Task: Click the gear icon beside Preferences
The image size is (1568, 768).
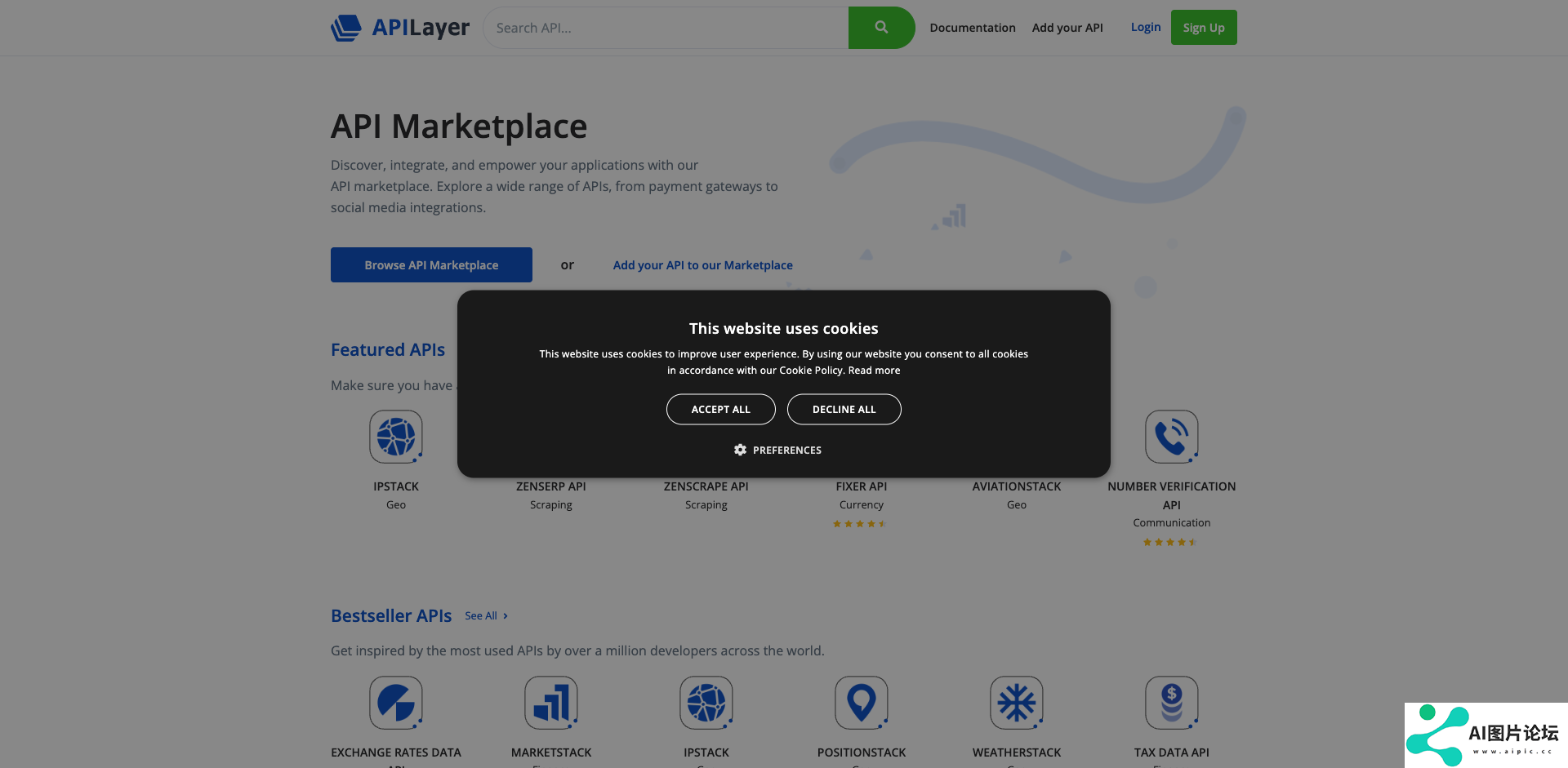Action: pyautogui.click(x=740, y=451)
